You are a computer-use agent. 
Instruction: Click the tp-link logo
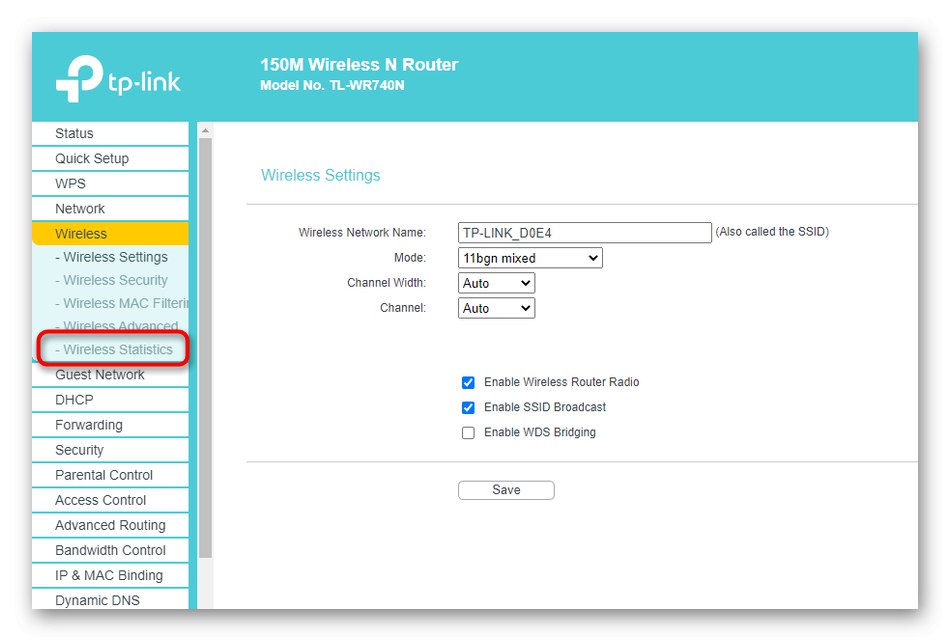118,79
